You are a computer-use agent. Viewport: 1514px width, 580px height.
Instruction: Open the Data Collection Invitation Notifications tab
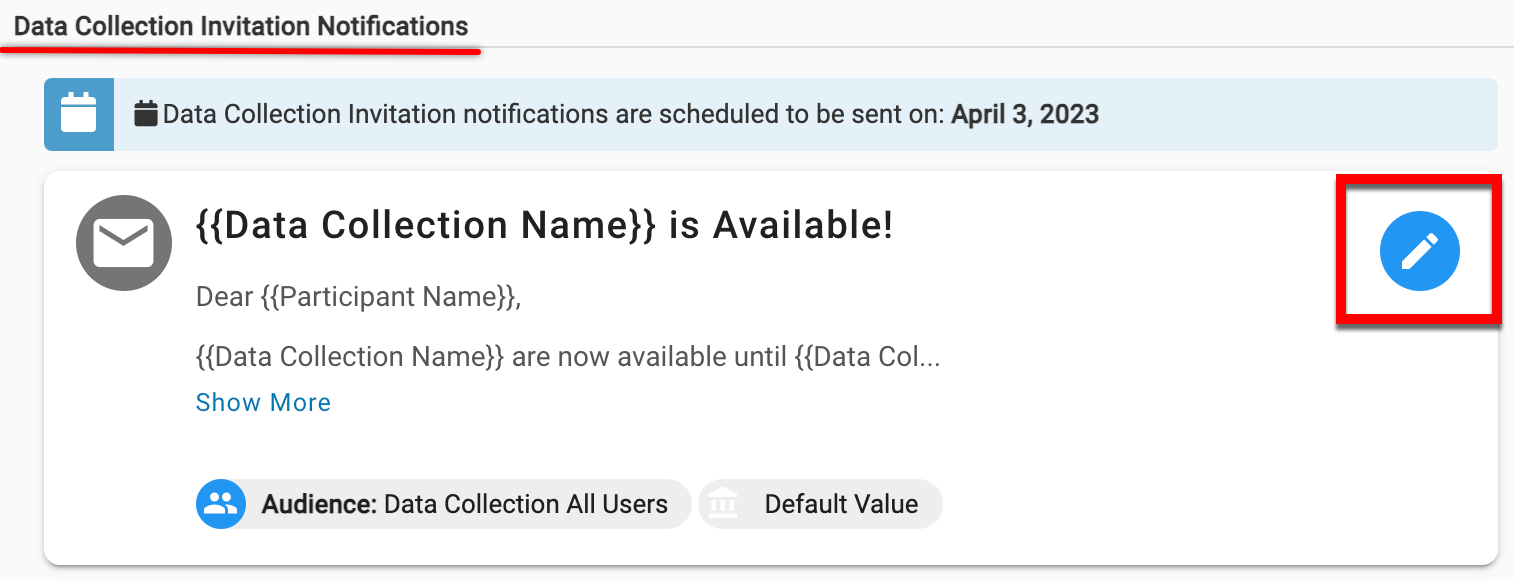point(241,26)
